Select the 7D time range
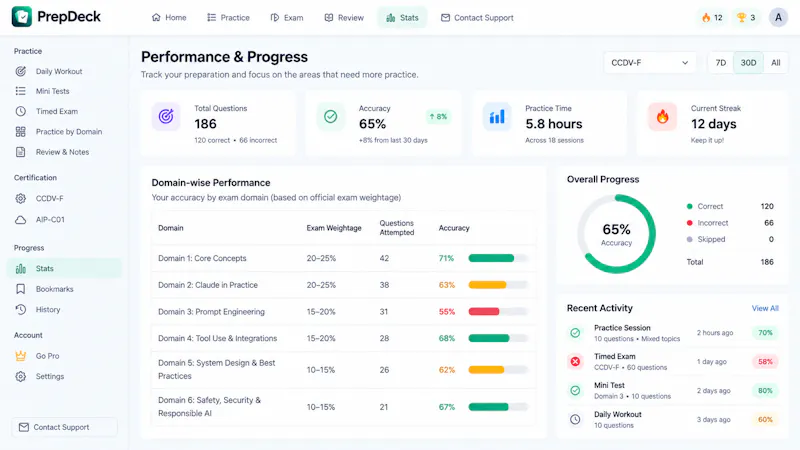 [720, 63]
